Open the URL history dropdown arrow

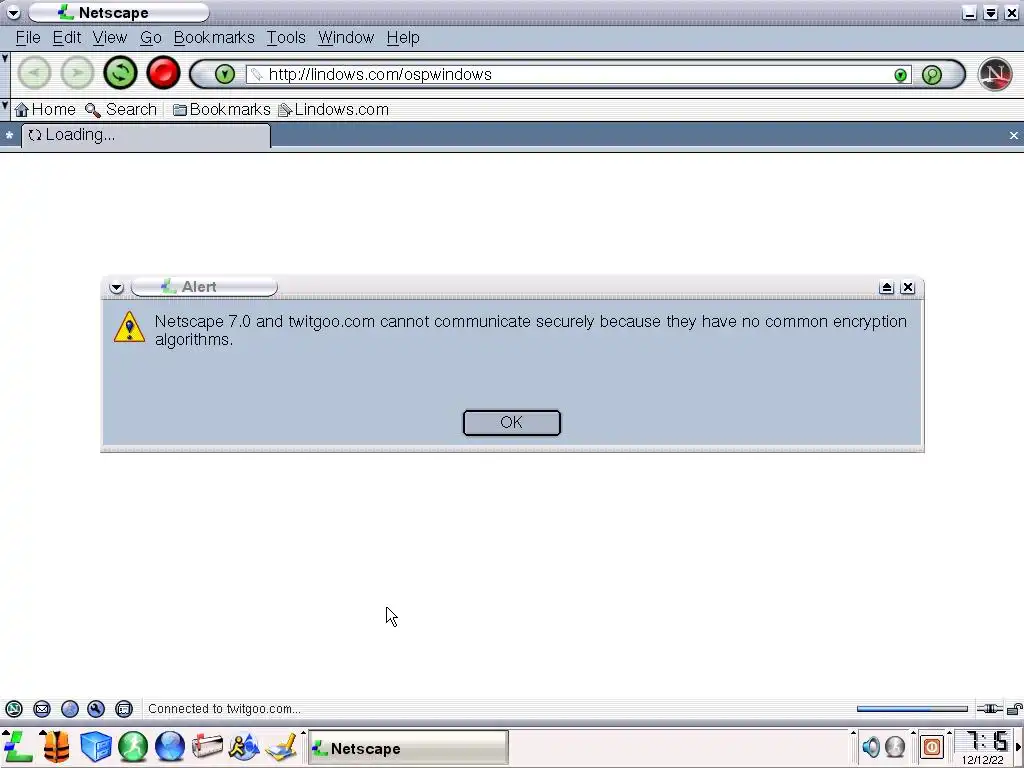[225, 74]
